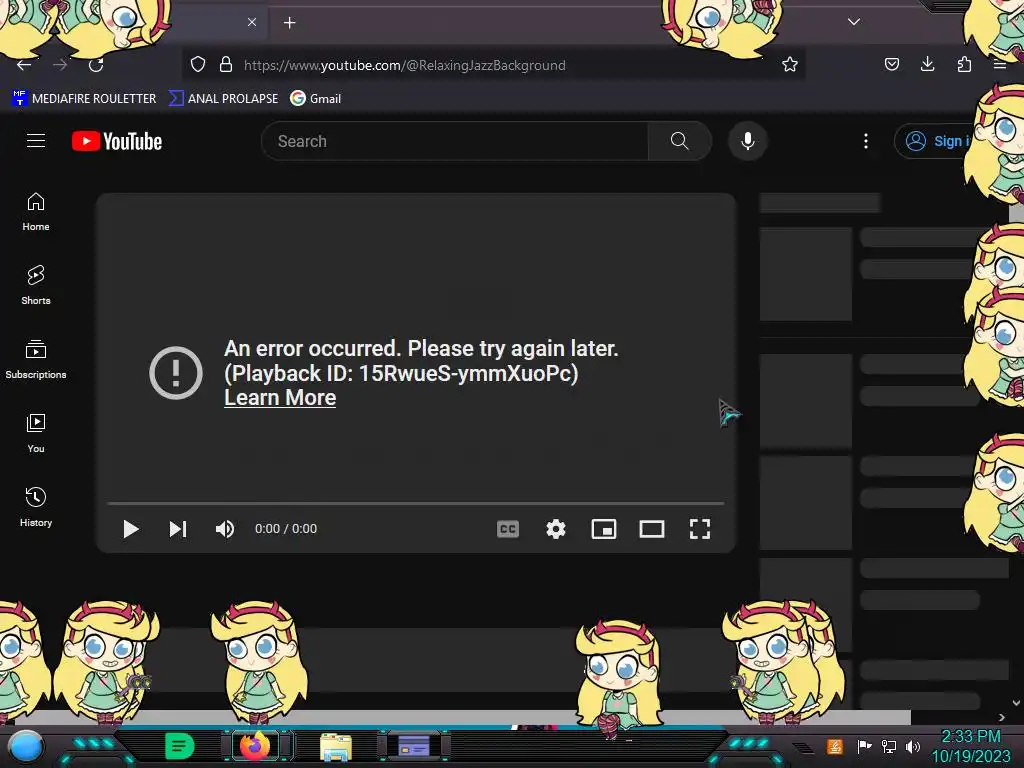The image size is (1024, 768).
Task: Open green notes app in taskbar
Action: pos(180,746)
